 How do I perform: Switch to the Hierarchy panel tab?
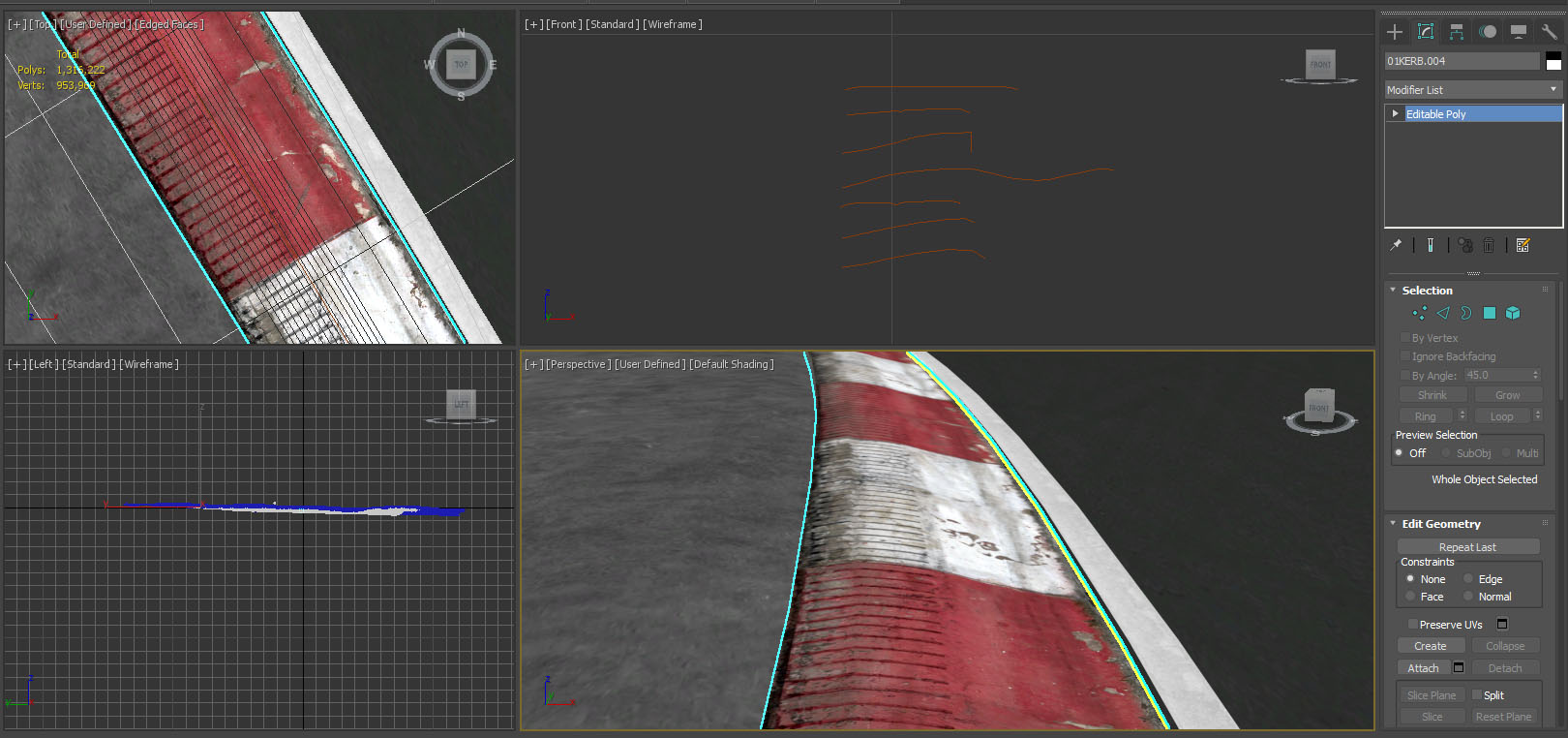tap(1457, 32)
